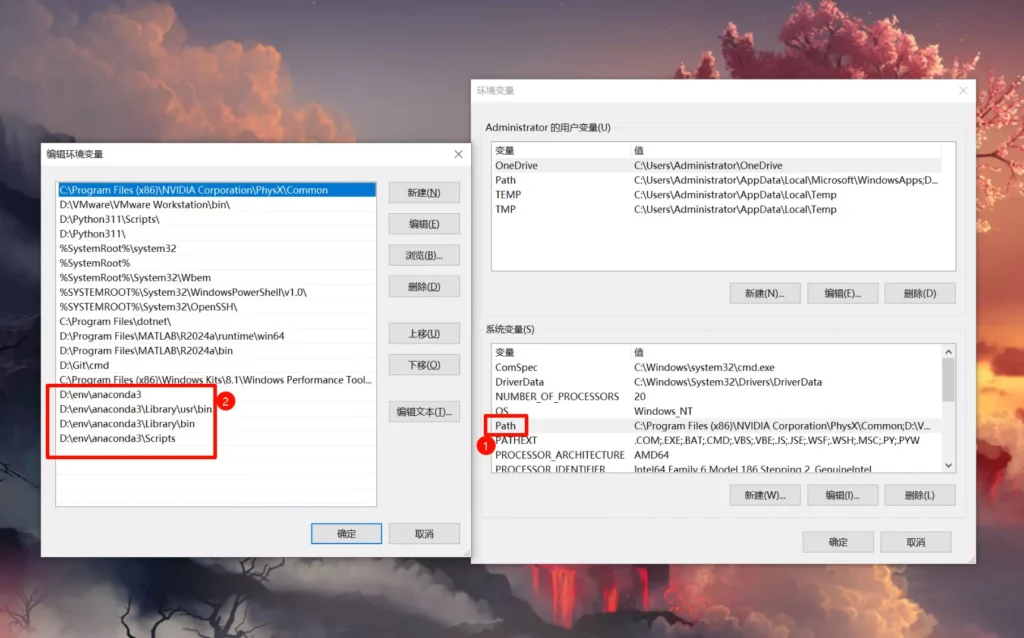Screen dimensions: 1024x638
Task: Close the 编辑环境变量 dialog with X
Action: (x=458, y=154)
